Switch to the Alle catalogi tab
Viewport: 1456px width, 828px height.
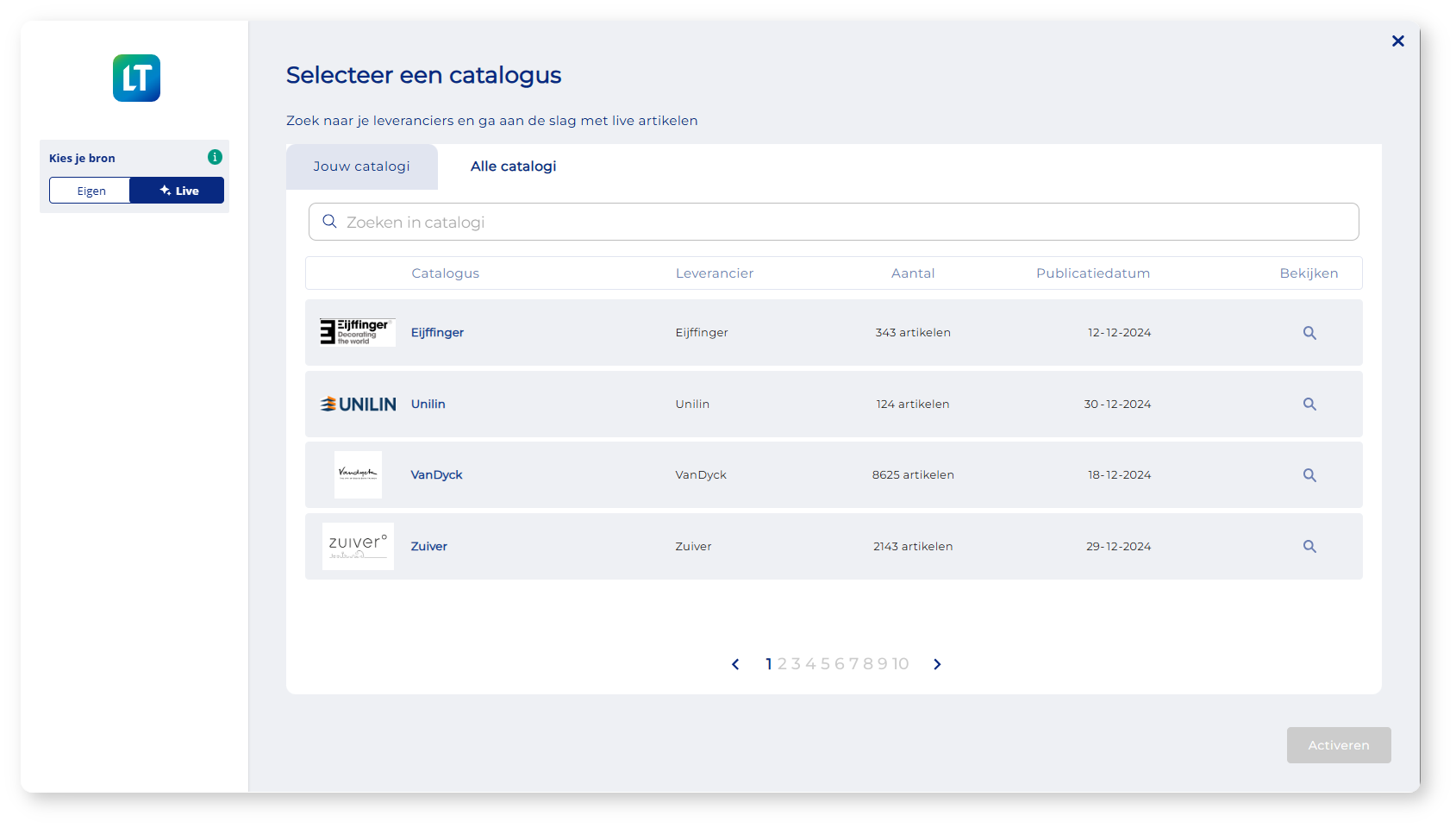click(512, 166)
